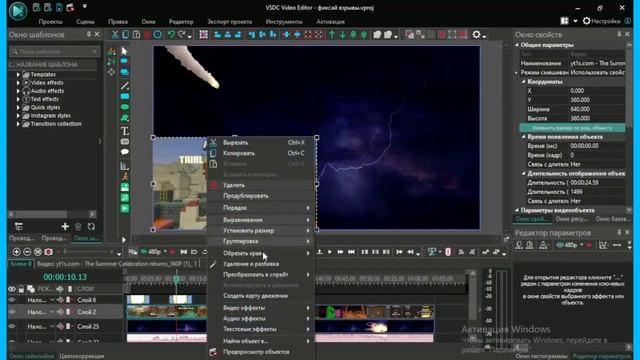This screenshot has width=640, height=360.
Task: Expand the Text effects tree node
Action: [x=18, y=99]
